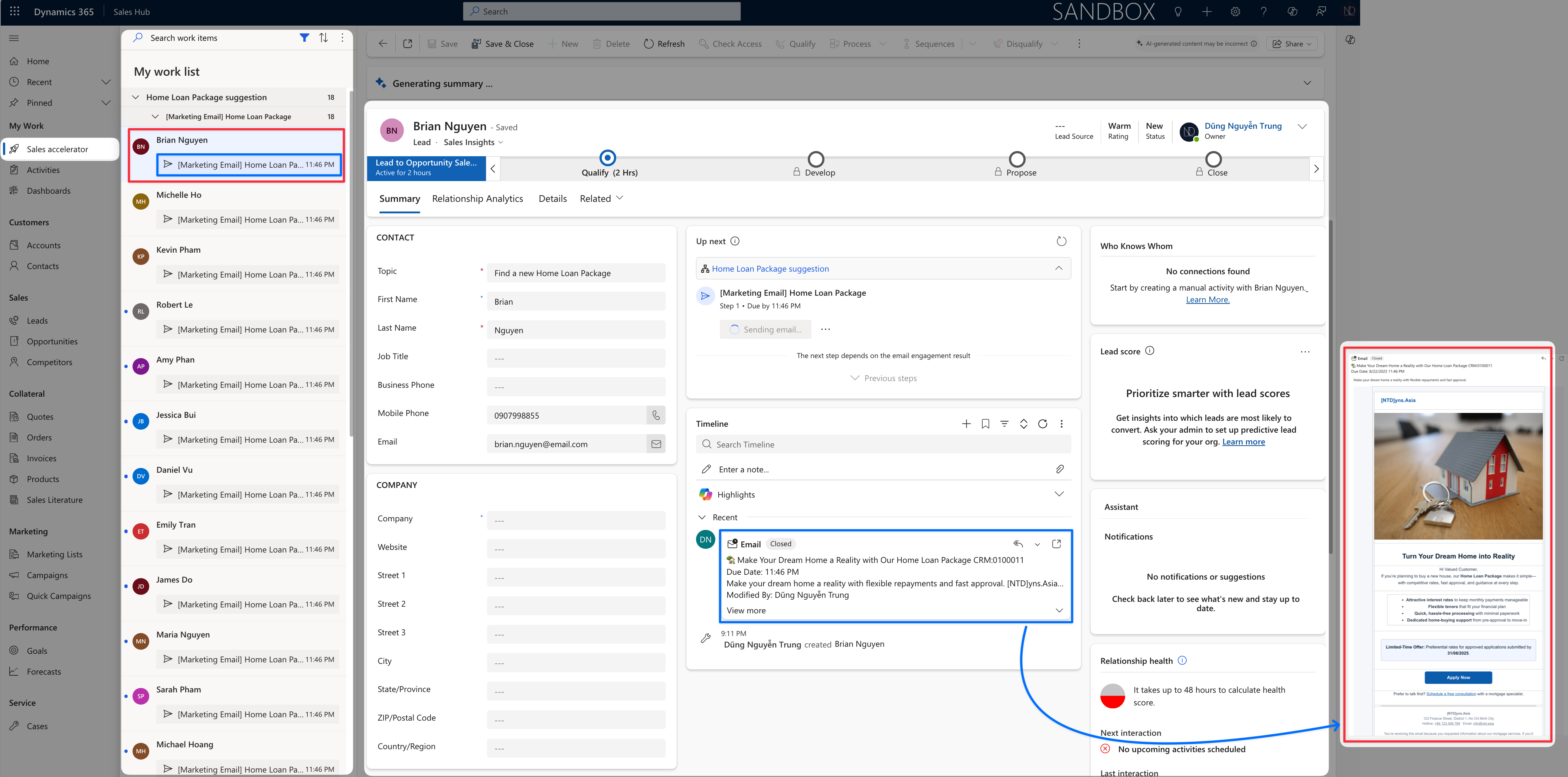This screenshot has width=1568, height=777.
Task: Select the Qualify stage circle
Action: point(607,158)
